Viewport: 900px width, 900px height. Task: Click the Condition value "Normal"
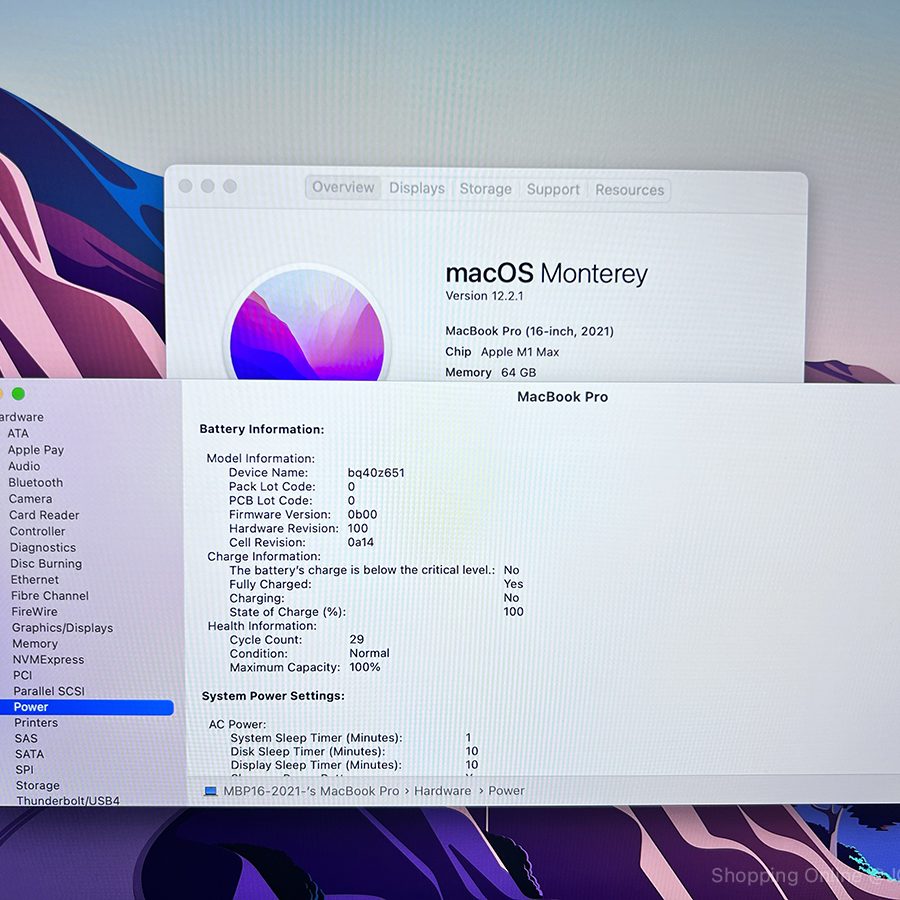[x=369, y=653]
